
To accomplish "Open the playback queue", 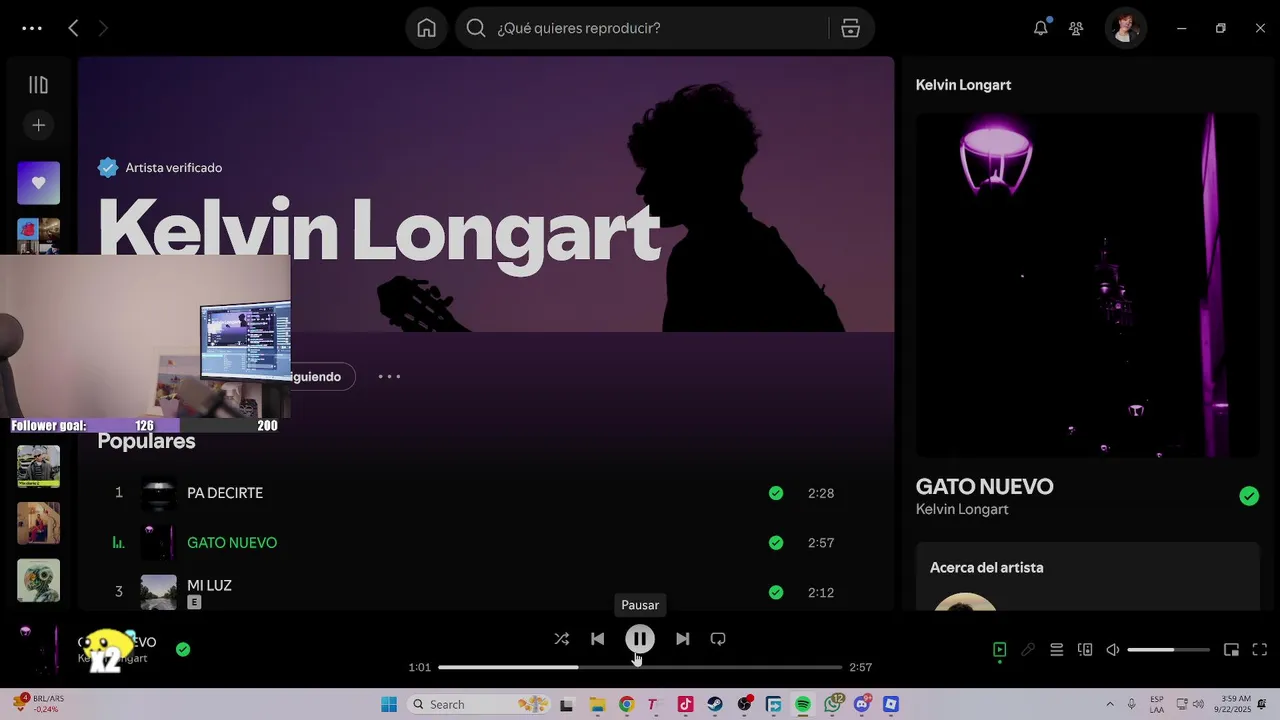I will coord(1056,650).
